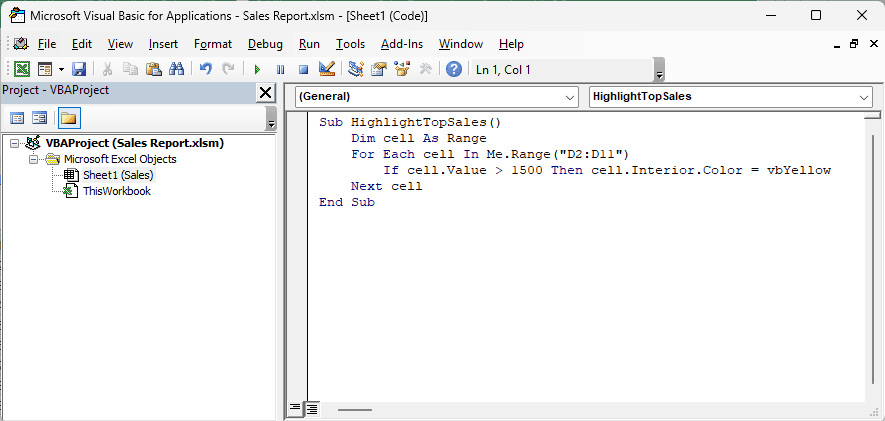This screenshot has width=885, height=421.
Task: Click the Toolbox icon
Action: coord(426,69)
